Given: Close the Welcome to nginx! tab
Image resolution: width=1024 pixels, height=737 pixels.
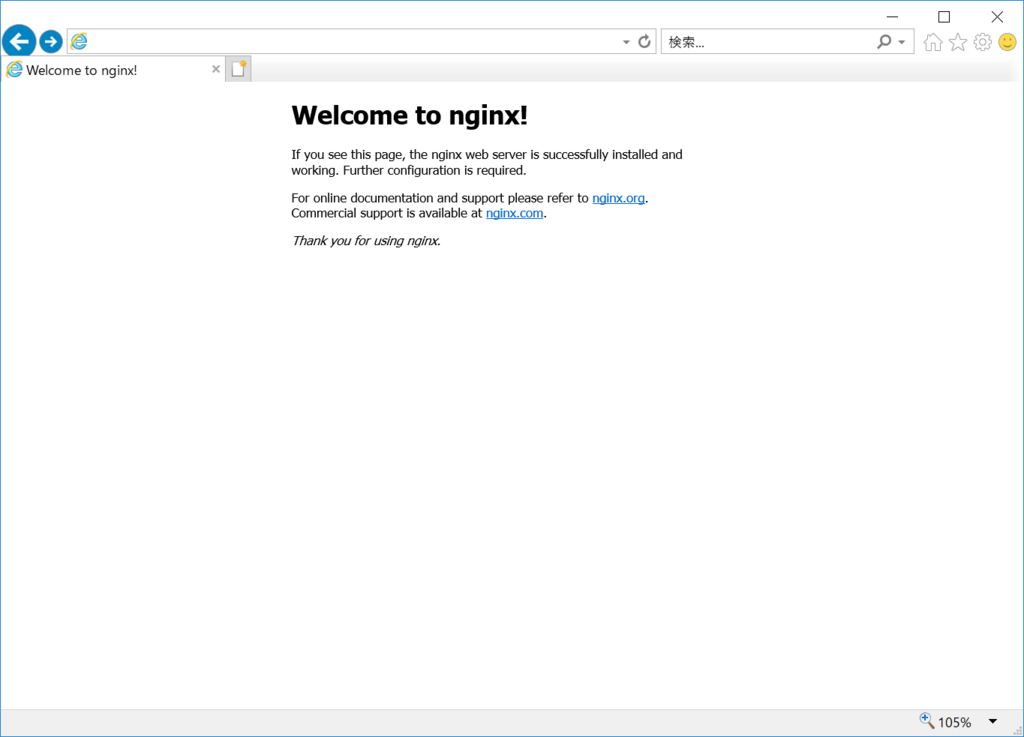Looking at the screenshot, I should point(216,69).
